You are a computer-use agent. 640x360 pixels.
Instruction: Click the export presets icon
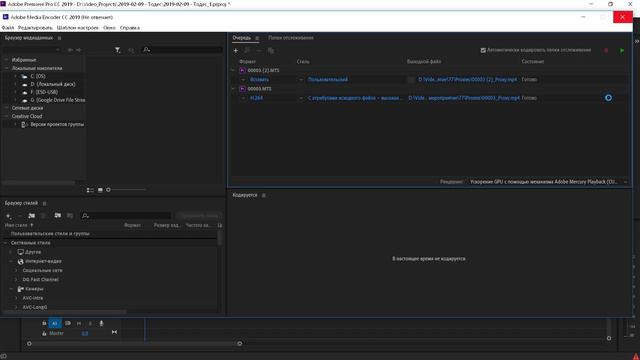point(70,216)
